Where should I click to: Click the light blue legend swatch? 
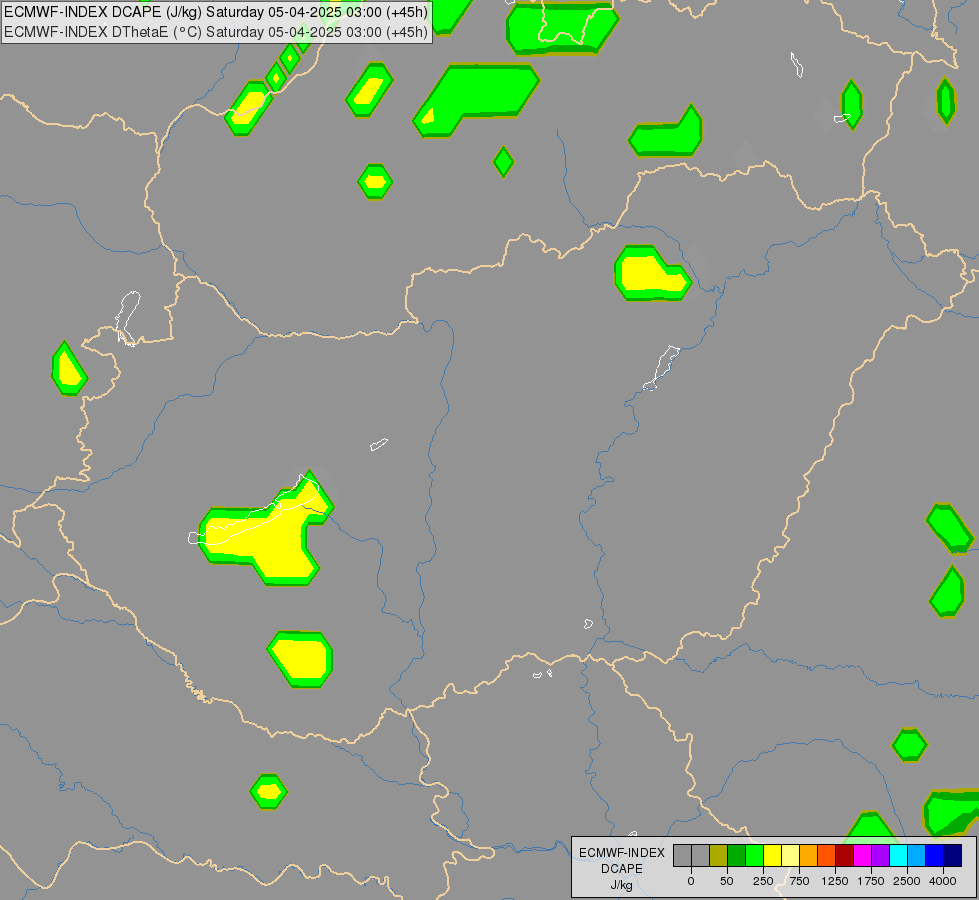tap(917, 856)
